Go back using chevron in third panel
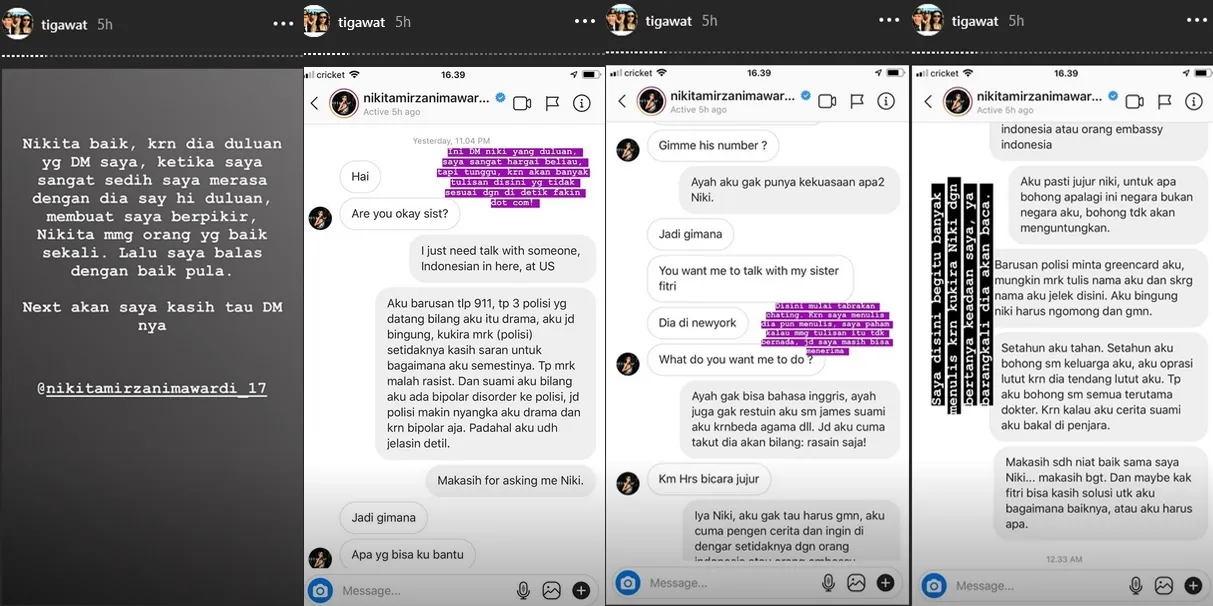This screenshot has width=1213, height=606. (621, 101)
